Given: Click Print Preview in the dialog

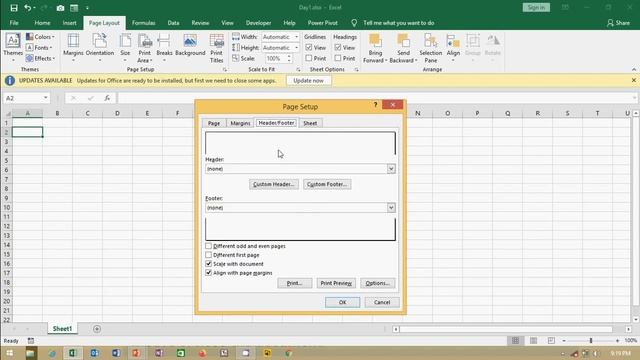Looking at the screenshot, I should [x=336, y=283].
